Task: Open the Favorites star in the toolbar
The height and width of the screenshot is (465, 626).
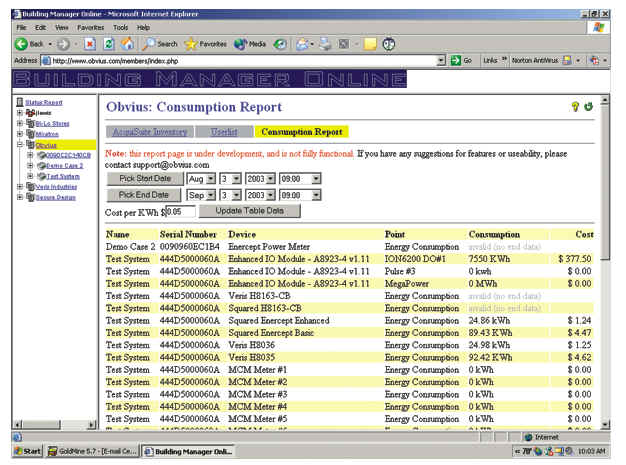Action: pyautogui.click(x=206, y=44)
